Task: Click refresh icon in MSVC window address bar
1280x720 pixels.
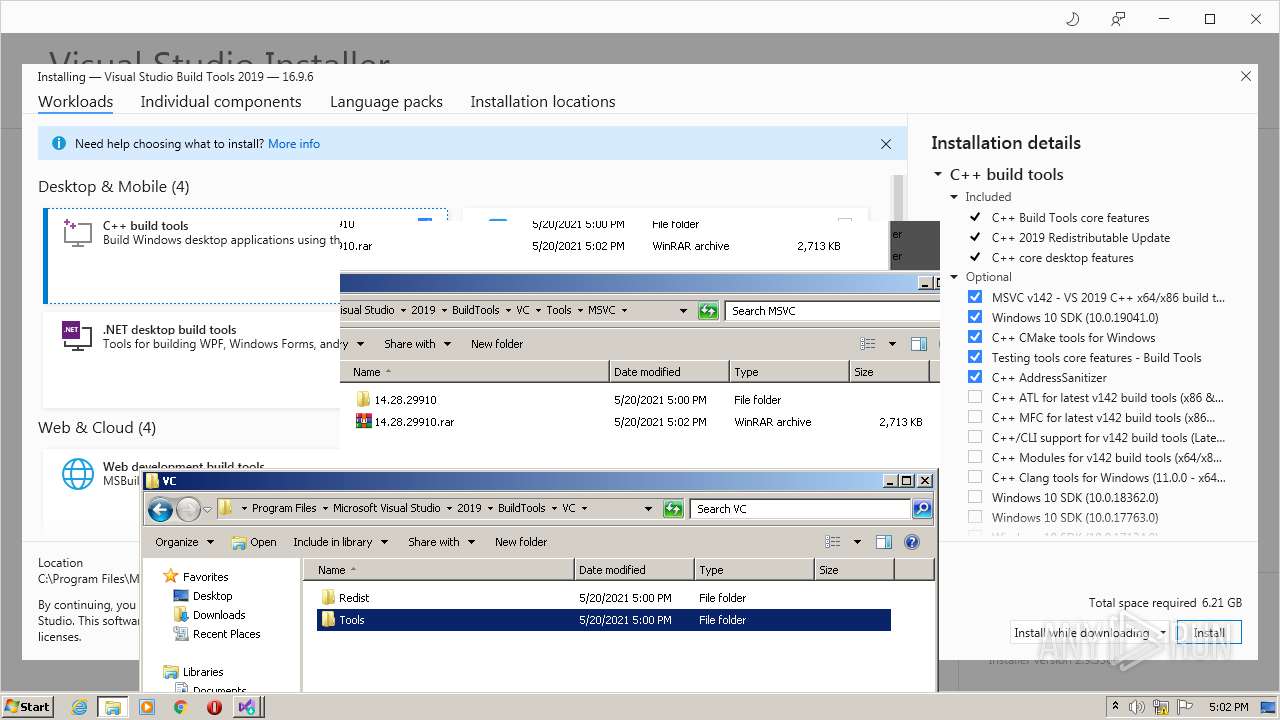Action: pyautogui.click(x=708, y=311)
